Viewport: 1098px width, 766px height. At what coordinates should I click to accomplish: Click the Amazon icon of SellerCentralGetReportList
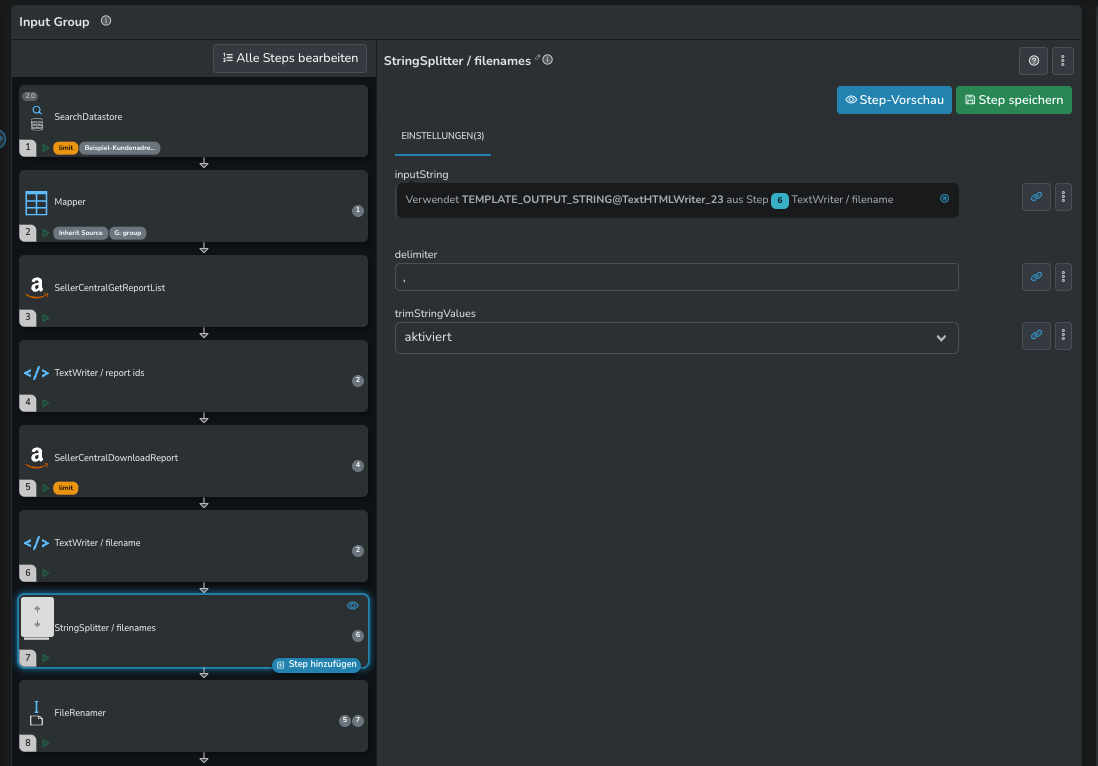tap(36, 287)
